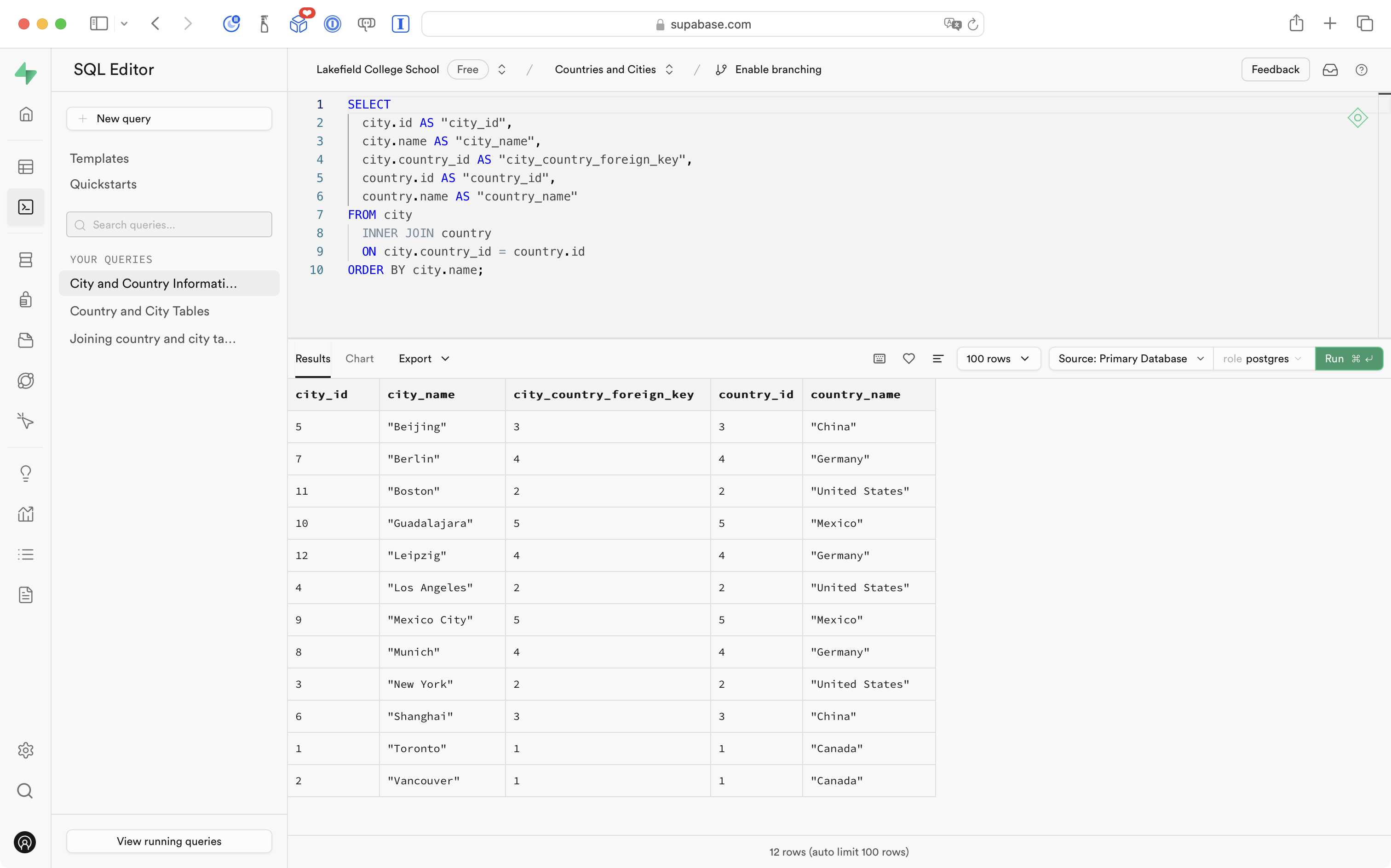
Task: Run the SQL query
Action: (1349, 359)
